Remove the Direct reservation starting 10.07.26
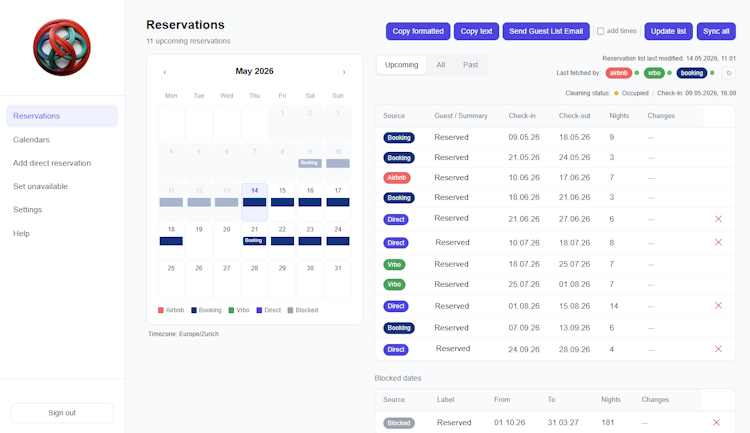 718,242
